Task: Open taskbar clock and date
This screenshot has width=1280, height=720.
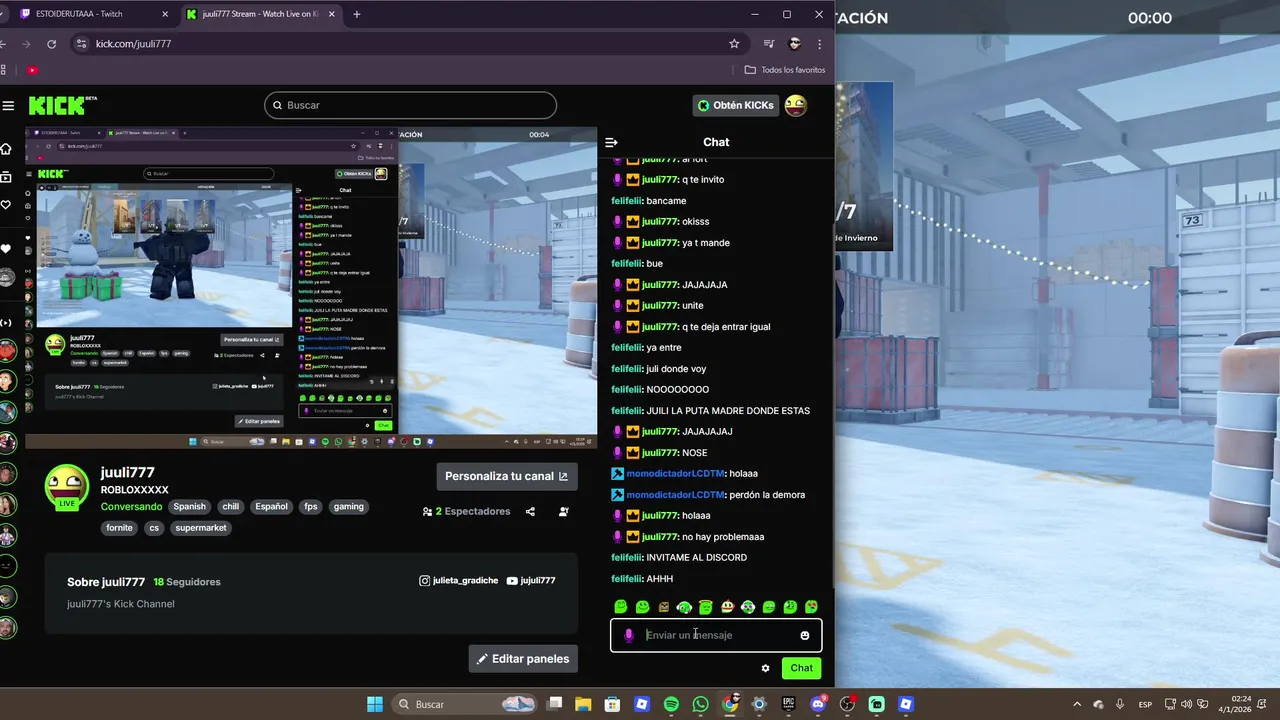Action: (x=1235, y=704)
